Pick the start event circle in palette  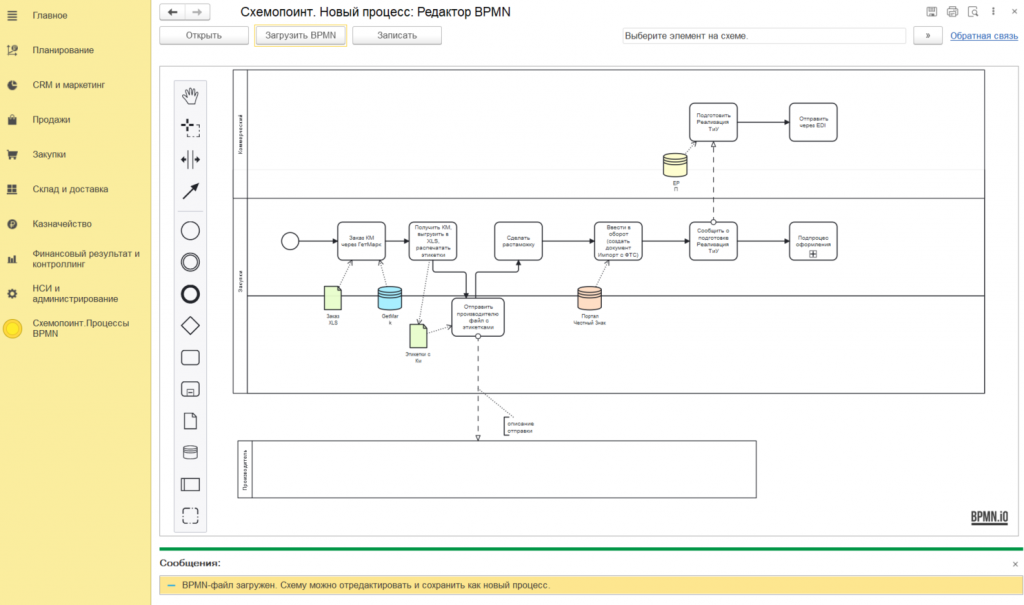tap(190, 231)
